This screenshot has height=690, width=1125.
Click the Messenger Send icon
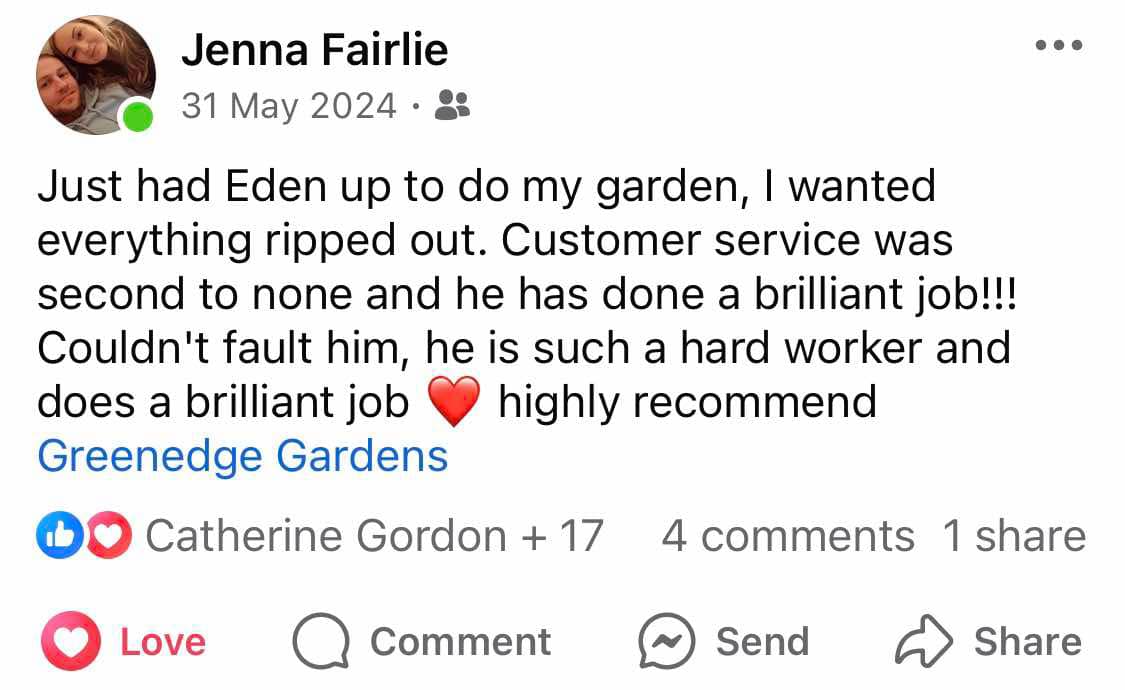point(667,641)
